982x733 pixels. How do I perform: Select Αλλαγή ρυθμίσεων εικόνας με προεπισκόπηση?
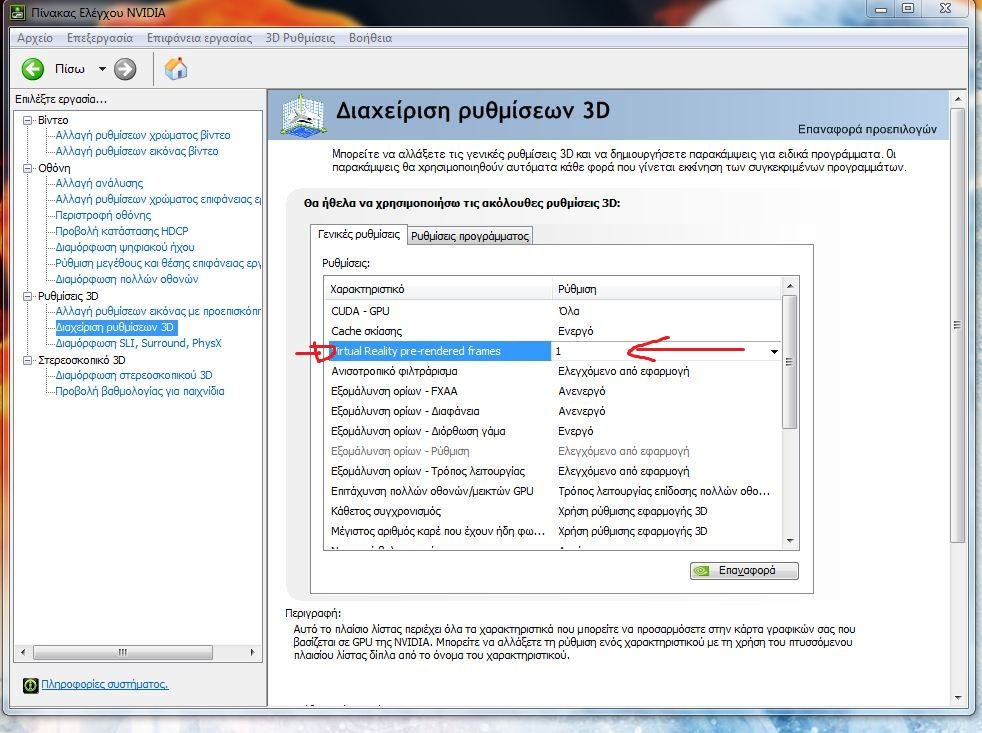pos(158,311)
